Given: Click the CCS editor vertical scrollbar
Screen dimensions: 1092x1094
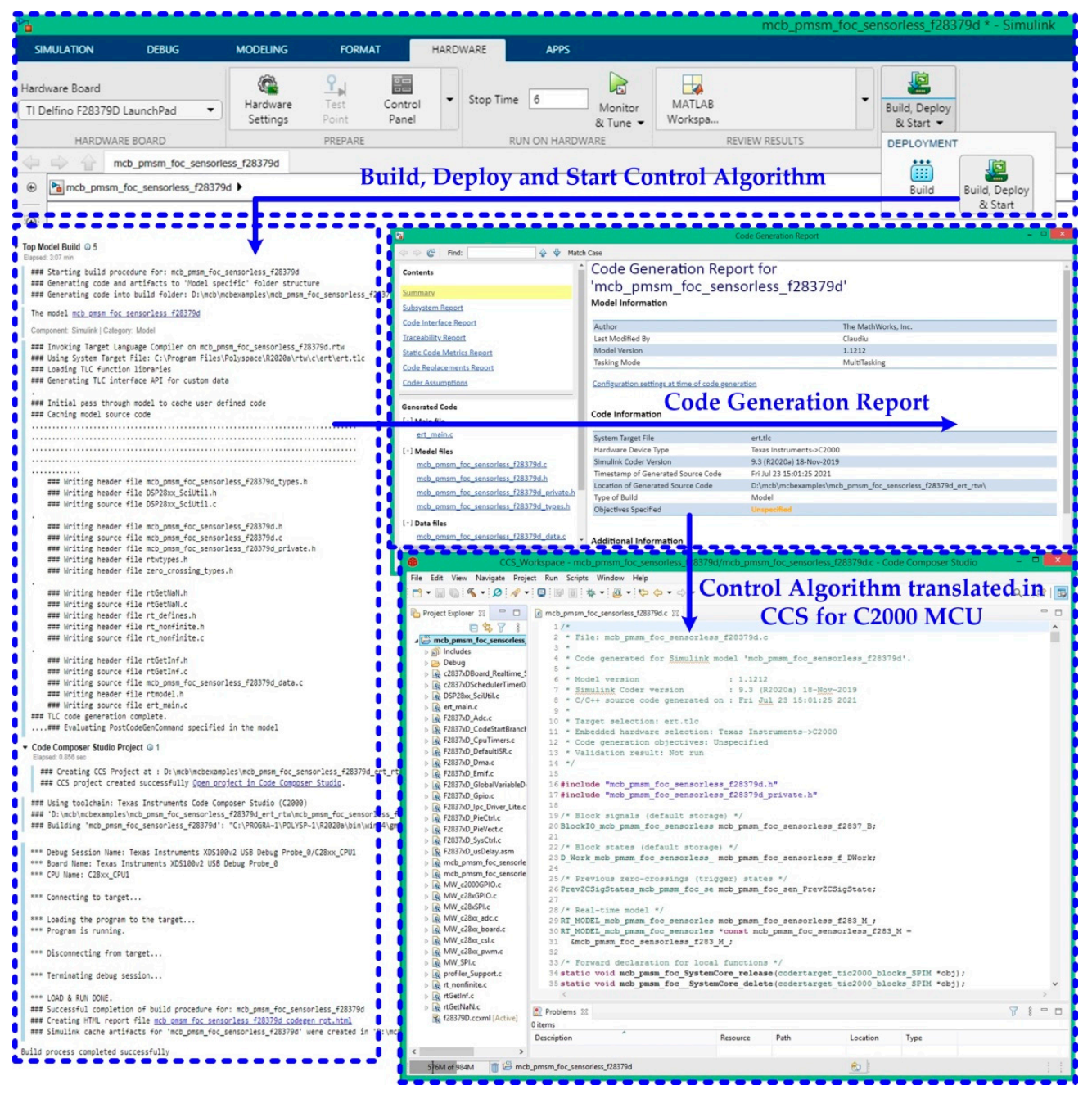Looking at the screenshot, I should 1054,805.
